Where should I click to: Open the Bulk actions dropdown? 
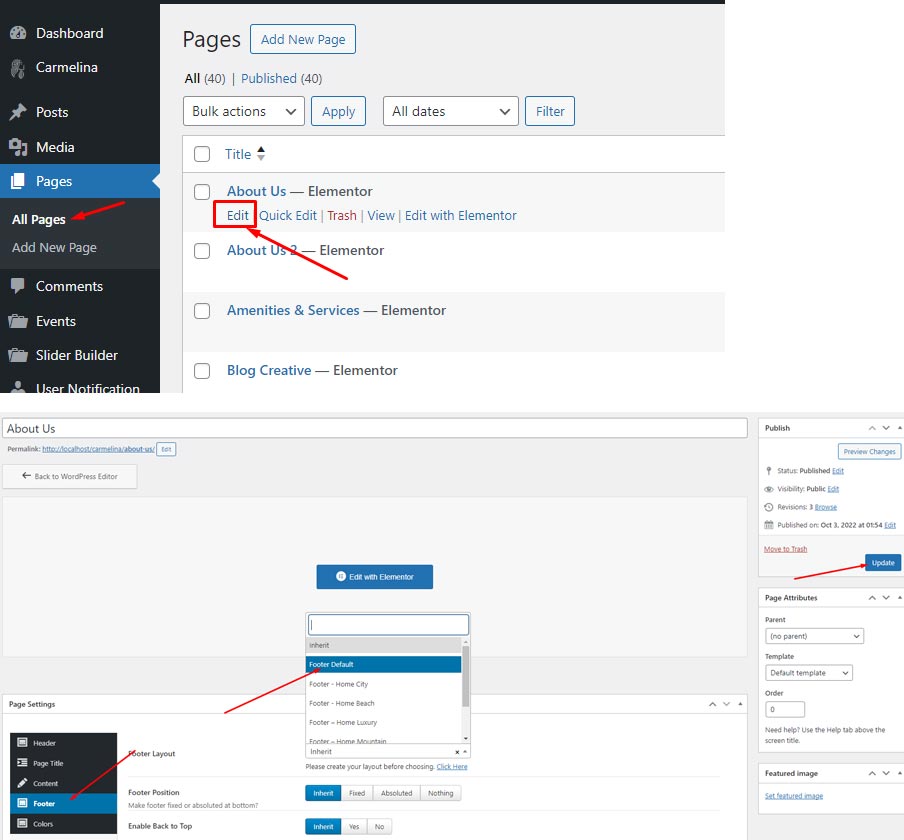click(x=243, y=111)
